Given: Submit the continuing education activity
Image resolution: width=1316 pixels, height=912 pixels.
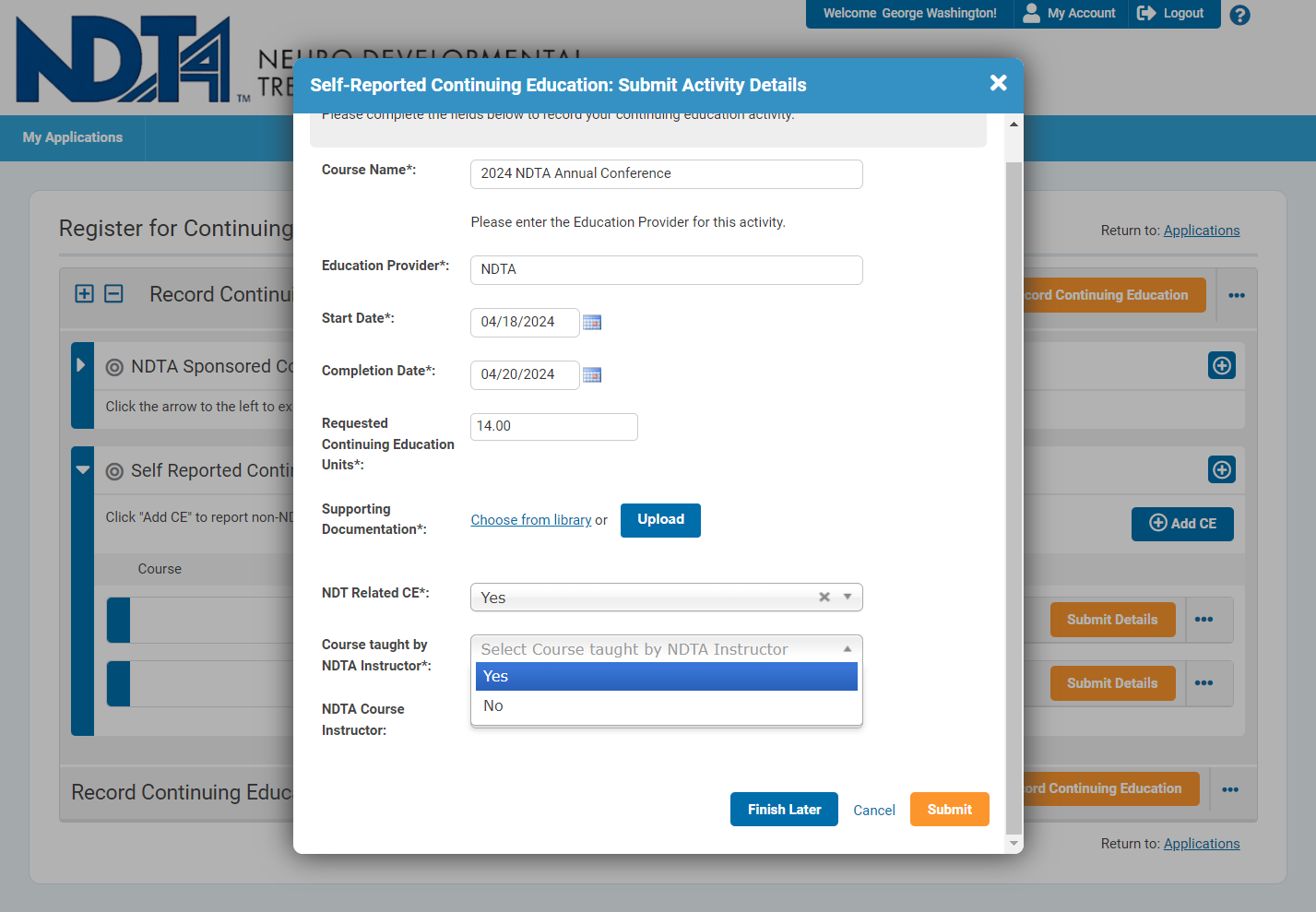Looking at the screenshot, I should 949,810.
